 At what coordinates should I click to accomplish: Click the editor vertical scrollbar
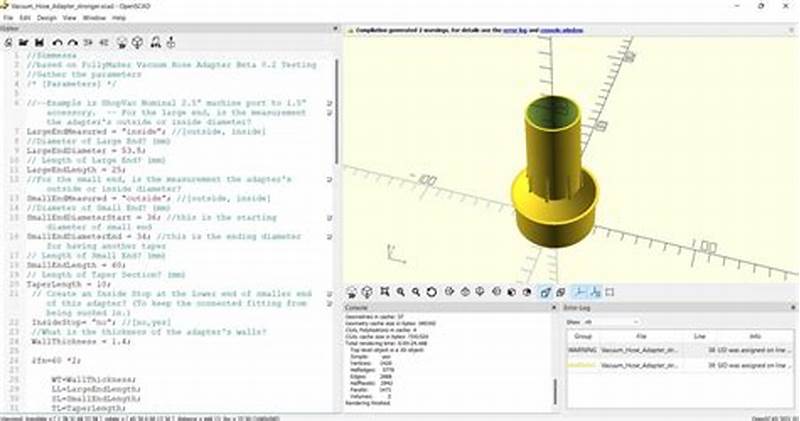point(337,112)
